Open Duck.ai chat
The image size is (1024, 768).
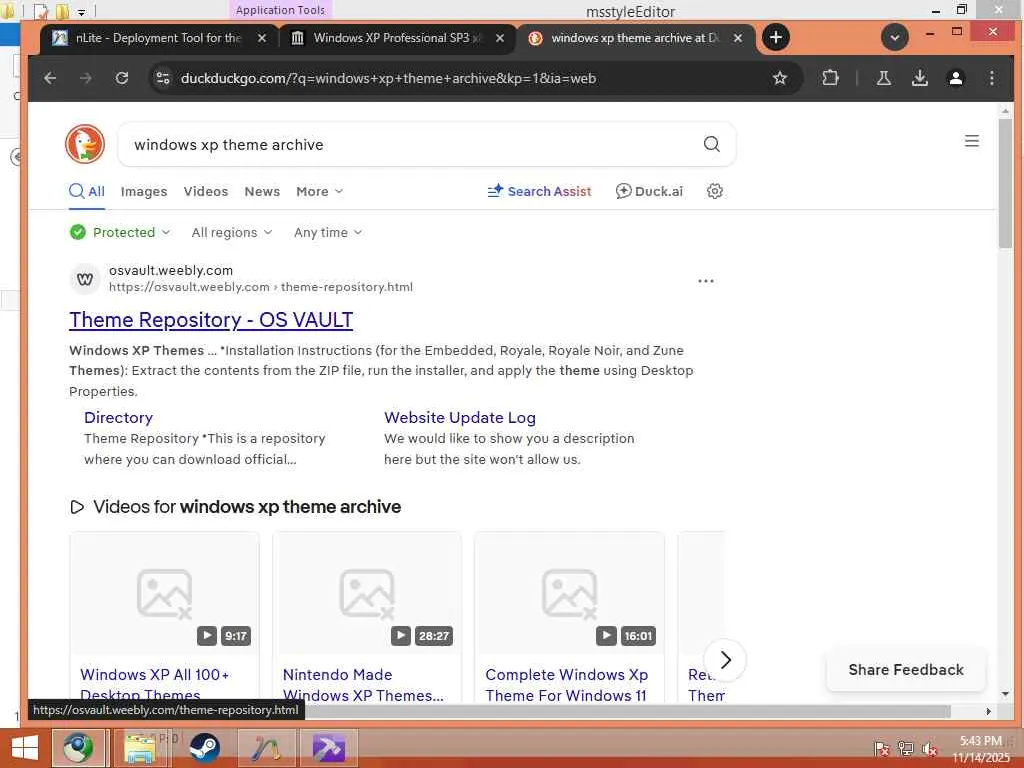pyautogui.click(x=649, y=191)
